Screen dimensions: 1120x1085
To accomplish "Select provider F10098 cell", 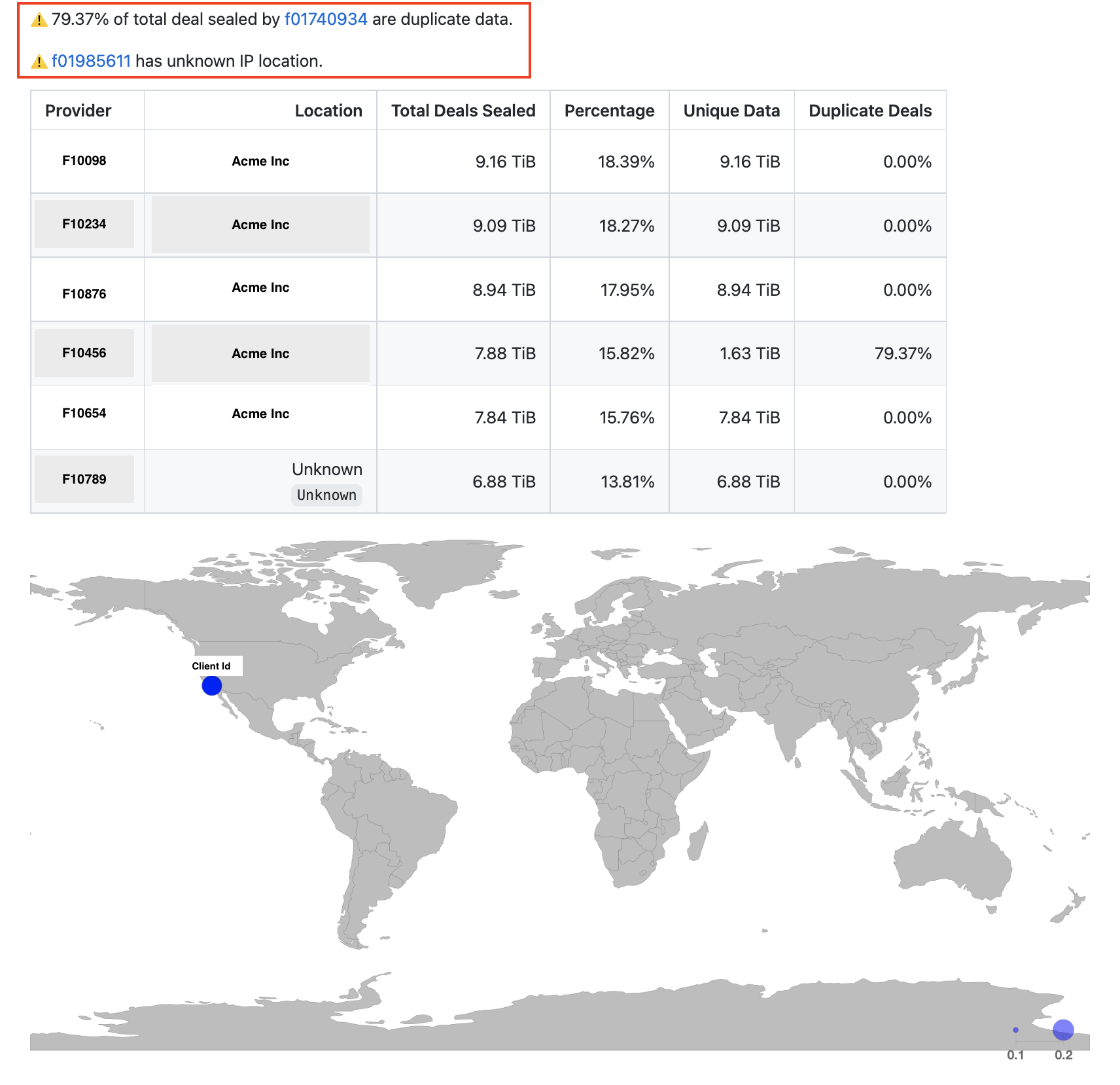I will coord(84,161).
